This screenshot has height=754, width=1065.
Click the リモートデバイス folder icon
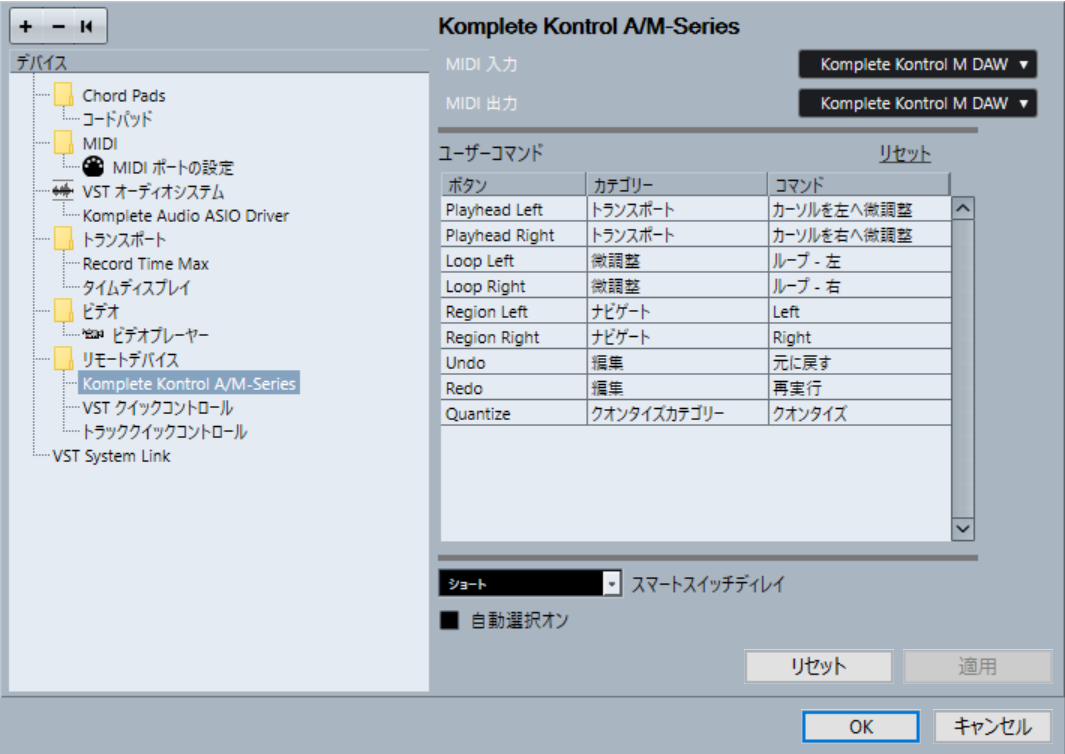coord(63,359)
